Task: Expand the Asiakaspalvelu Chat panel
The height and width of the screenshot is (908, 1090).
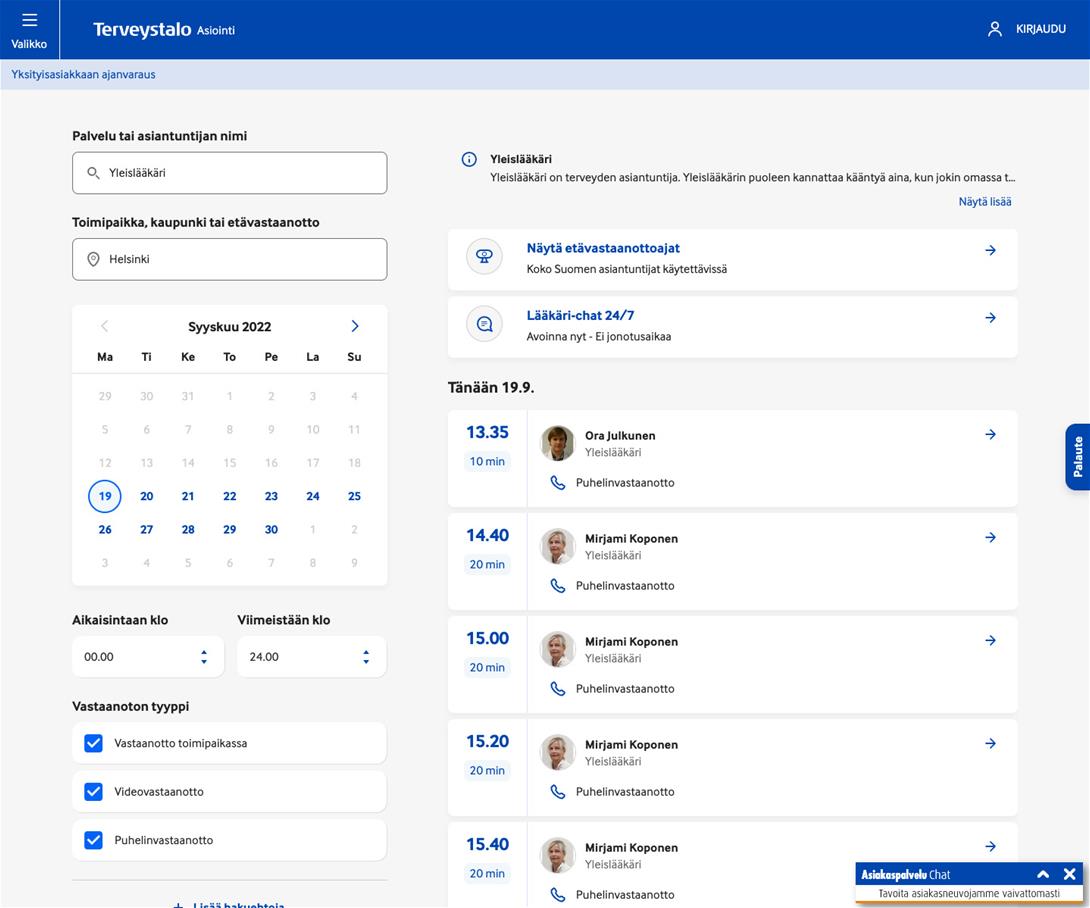Action: coord(1043,874)
